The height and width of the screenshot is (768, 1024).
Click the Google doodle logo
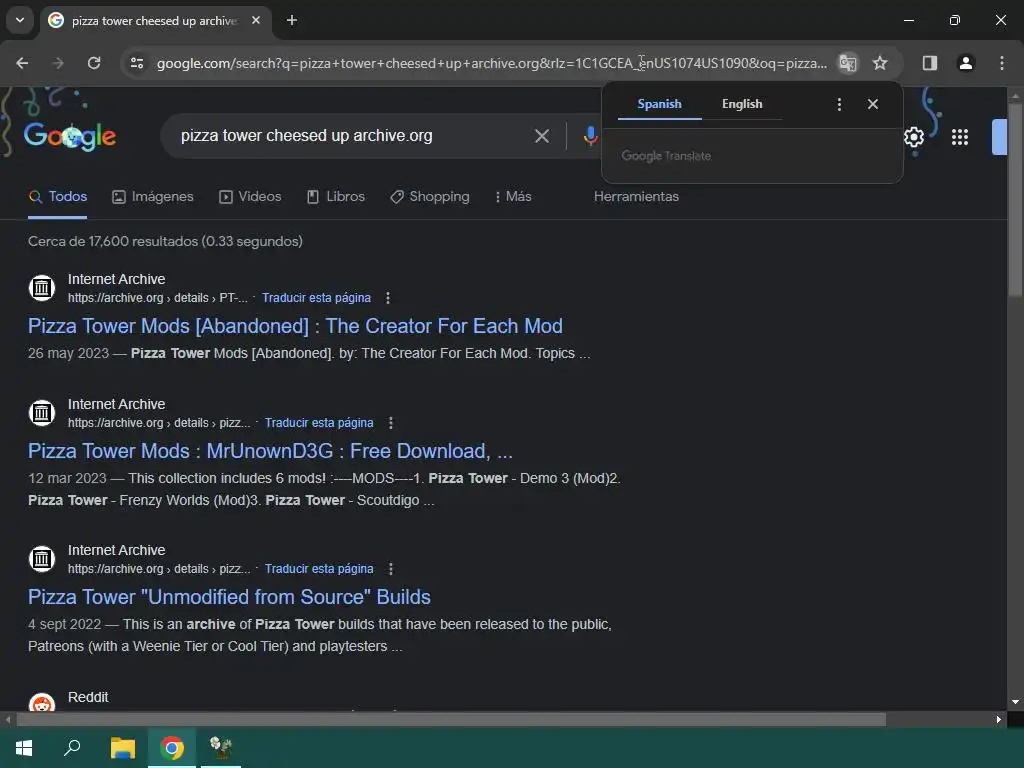click(70, 136)
